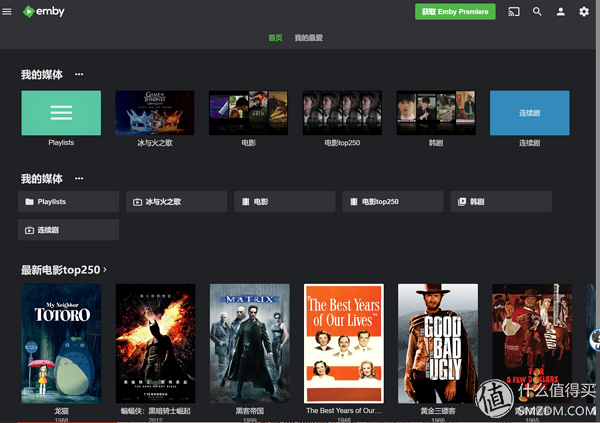The image size is (600, 423).
Task: Click the 电影 label under thumbnail
Action: 248,143
